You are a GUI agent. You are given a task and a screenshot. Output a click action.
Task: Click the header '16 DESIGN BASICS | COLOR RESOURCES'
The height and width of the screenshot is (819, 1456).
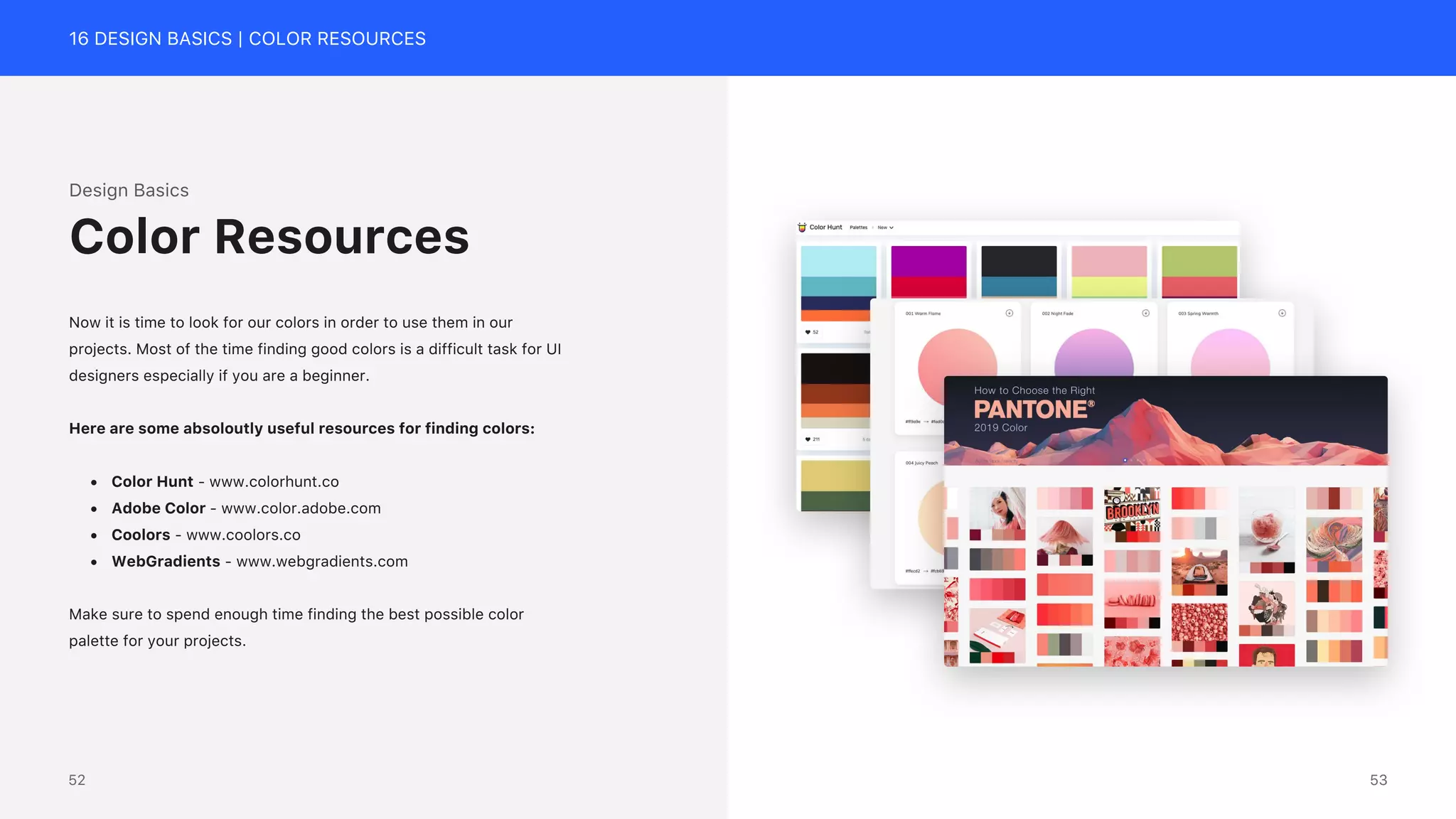click(x=247, y=38)
